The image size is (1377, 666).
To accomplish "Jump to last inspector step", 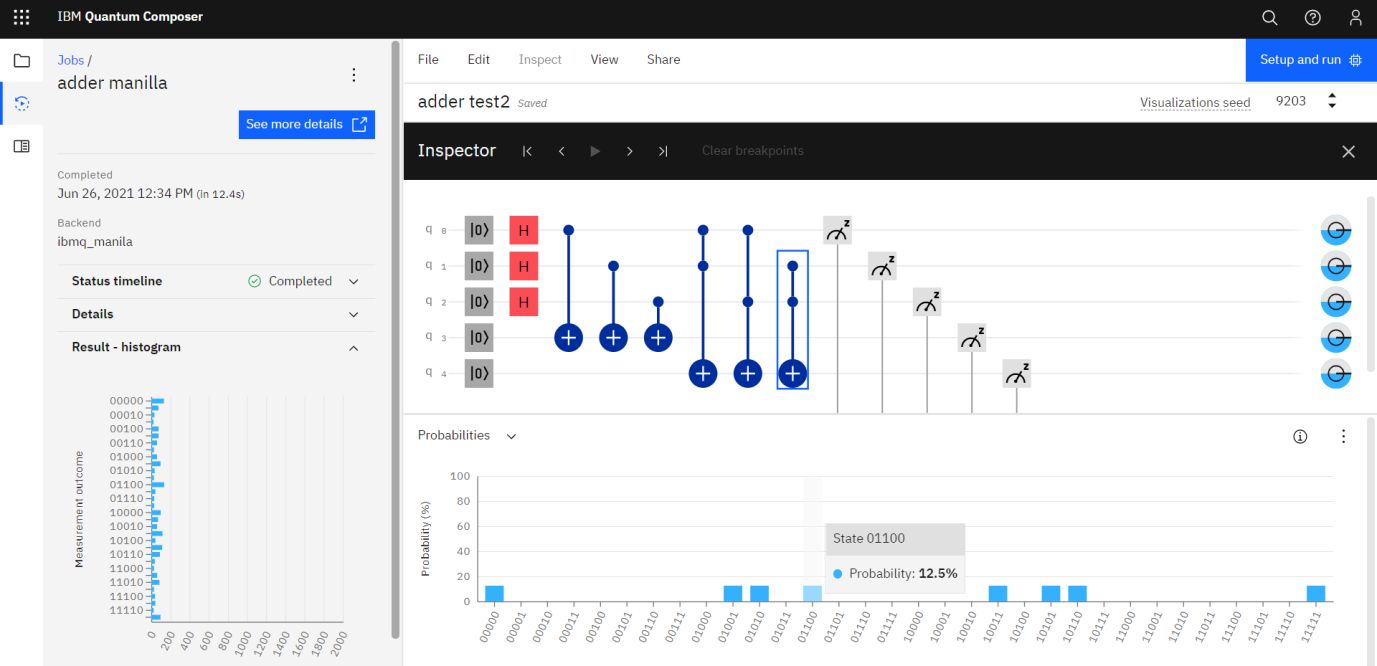I will (x=663, y=151).
